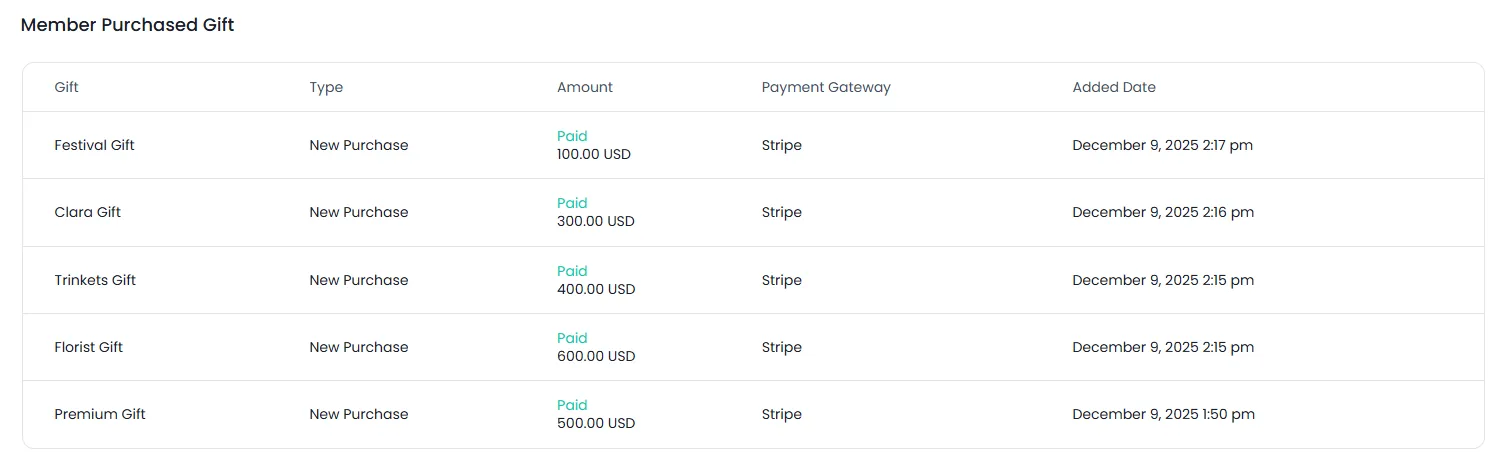The width and height of the screenshot is (1505, 468).
Task: Click the December 9, 2025 1:50 pm date
Action: pos(1163,414)
